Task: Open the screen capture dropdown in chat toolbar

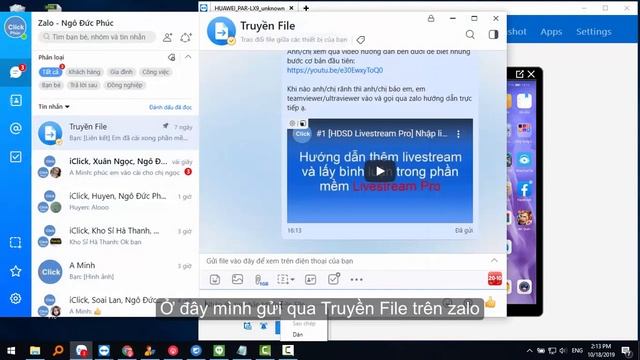Action: coord(286,279)
